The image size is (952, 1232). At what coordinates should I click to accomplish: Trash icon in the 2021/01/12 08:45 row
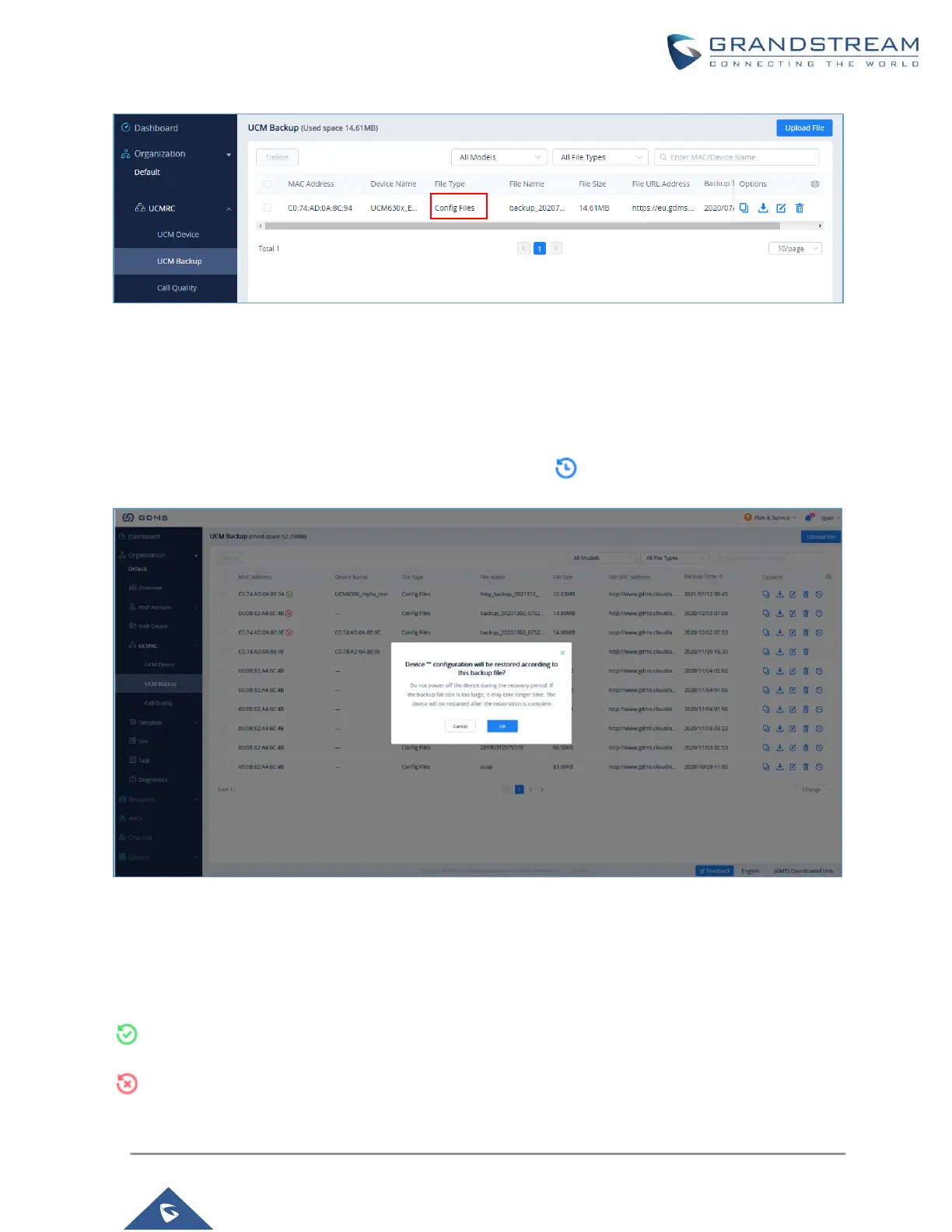806,594
